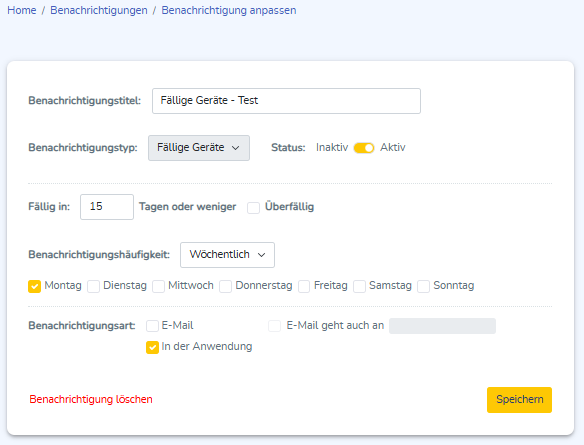Check the E-Mail geht auch an box
This screenshot has width=584, height=445.
click(274, 326)
